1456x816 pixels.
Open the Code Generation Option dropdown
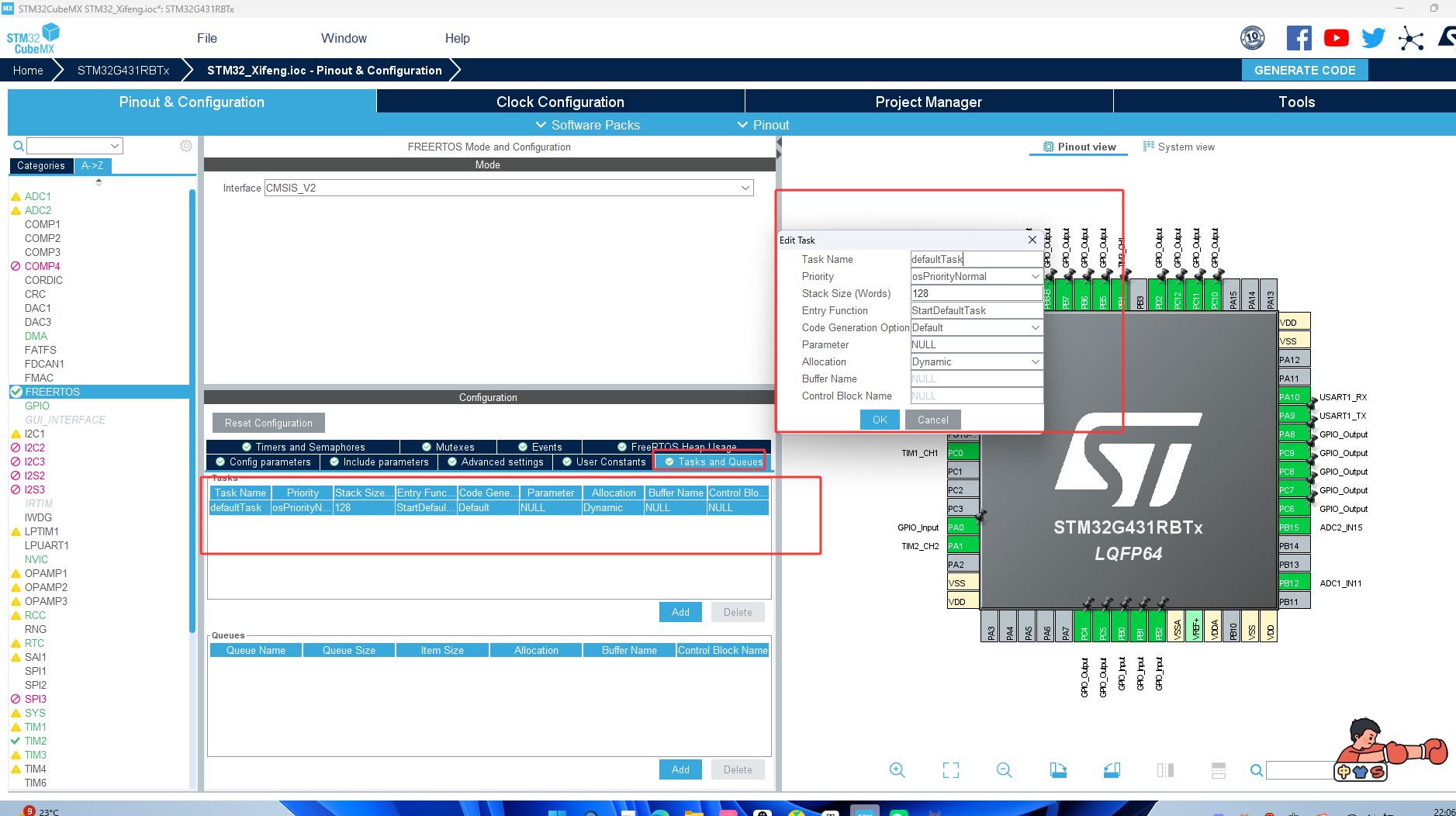click(1036, 327)
